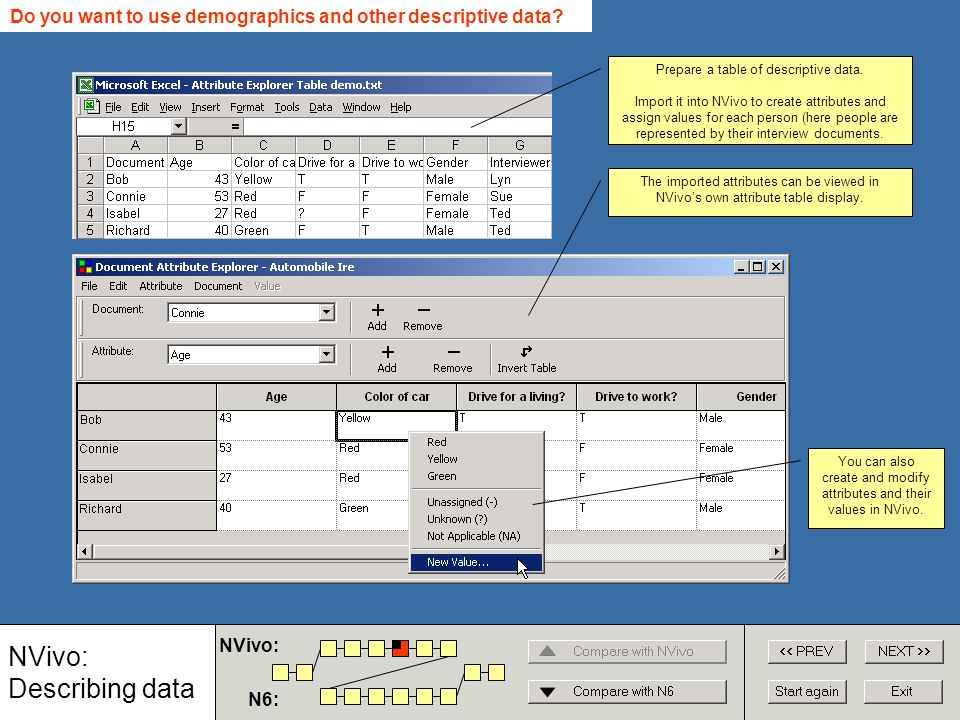Image resolution: width=960 pixels, height=720 pixels.
Task: Click the Start again button
Action: pyautogui.click(x=806, y=692)
